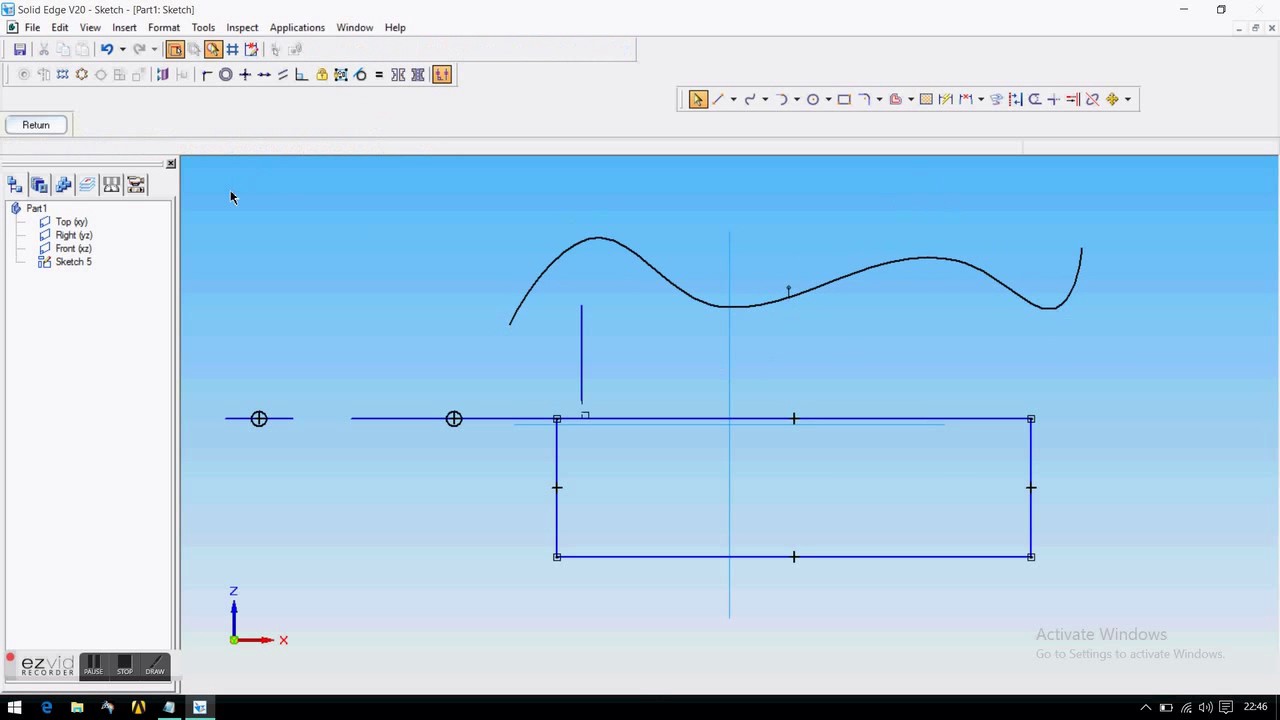This screenshot has width=1280, height=720.
Task: Toggle the highlighted Relationship Handles icon
Action: pos(441,75)
